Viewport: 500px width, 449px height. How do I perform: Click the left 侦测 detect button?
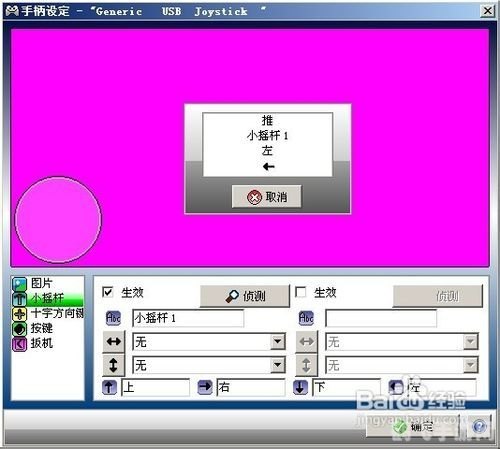[245, 296]
